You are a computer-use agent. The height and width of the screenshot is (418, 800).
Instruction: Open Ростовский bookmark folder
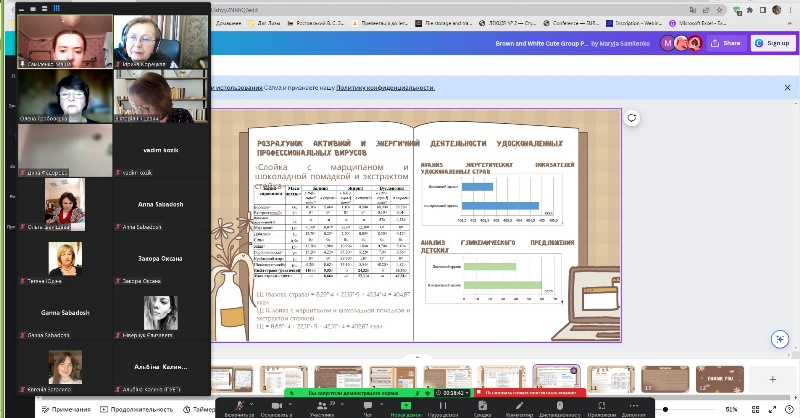click(316, 23)
